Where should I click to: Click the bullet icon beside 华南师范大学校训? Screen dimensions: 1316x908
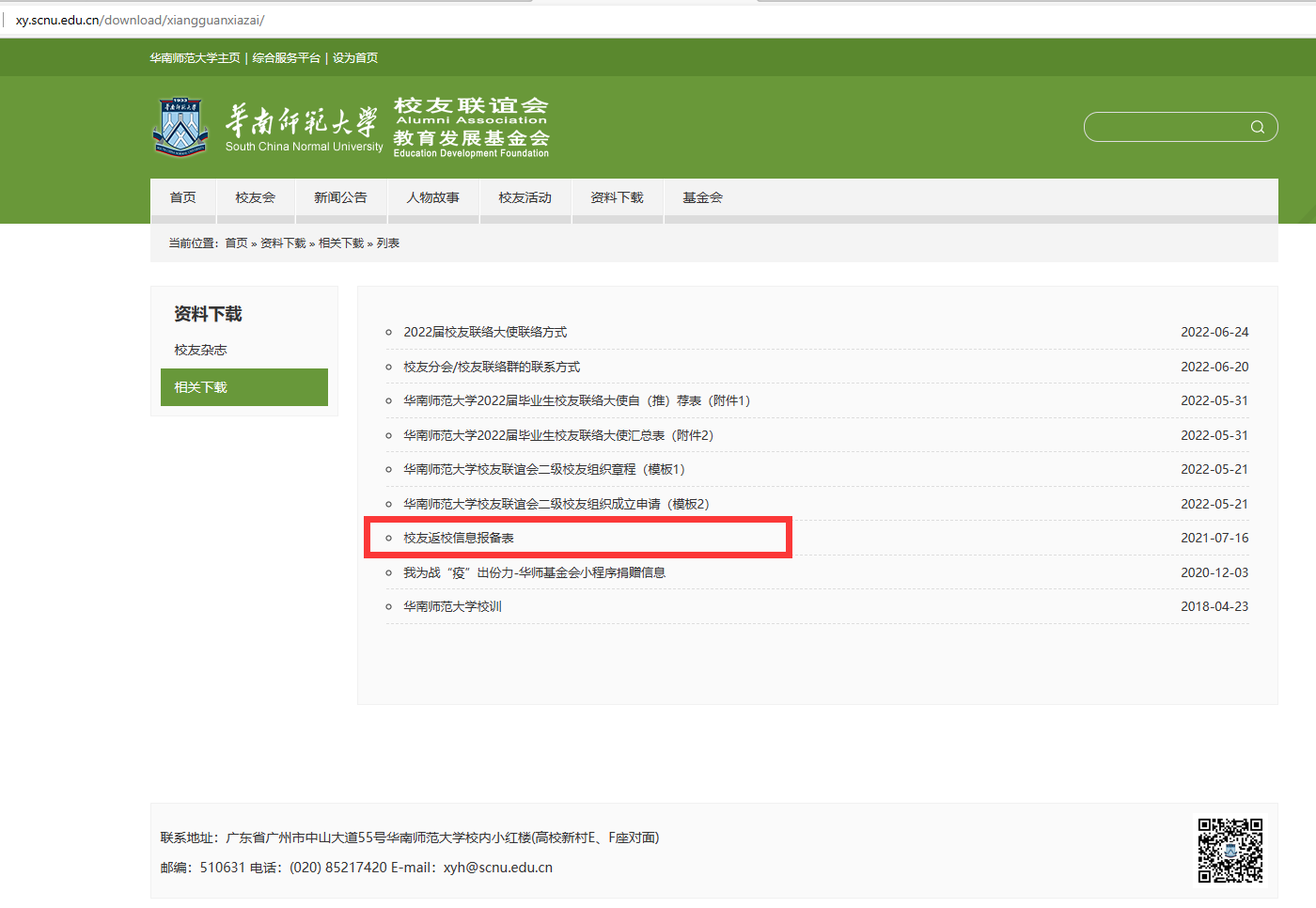(388, 606)
